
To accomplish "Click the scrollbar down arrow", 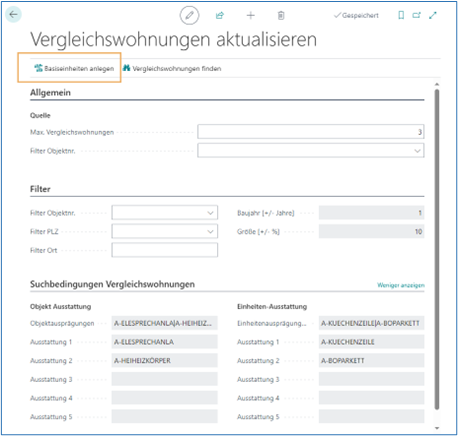I will point(437,428).
